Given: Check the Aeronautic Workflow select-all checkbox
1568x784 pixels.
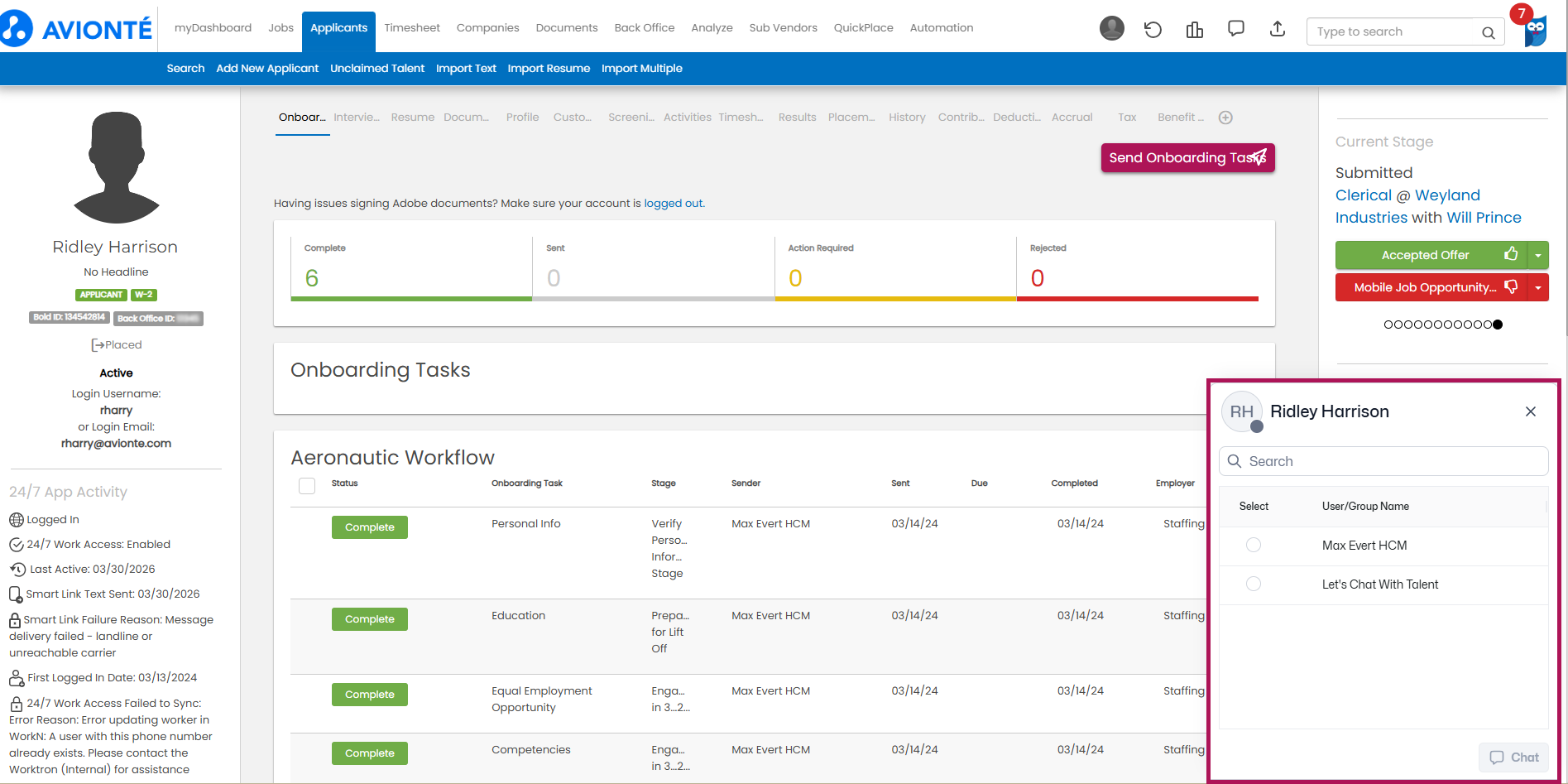Looking at the screenshot, I should pos(307,485).
